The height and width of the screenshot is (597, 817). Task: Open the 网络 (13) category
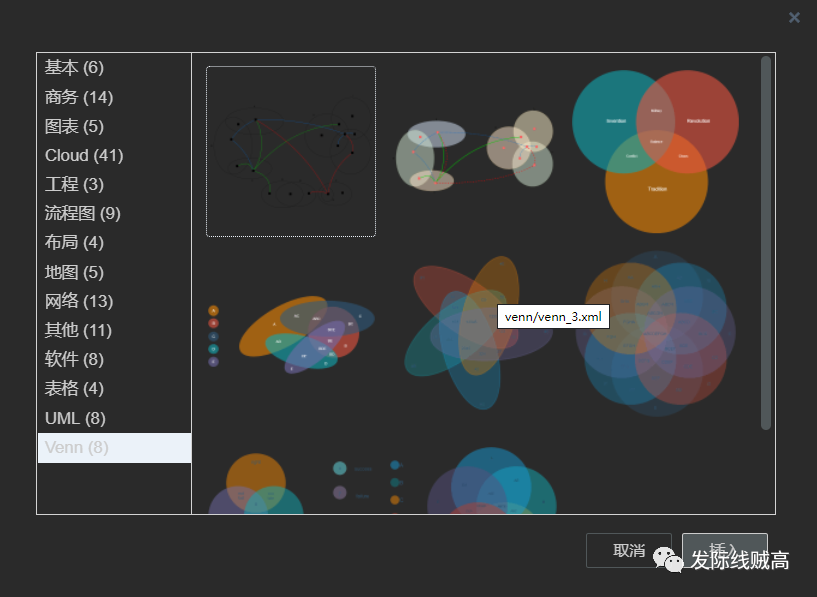(114, 301)
